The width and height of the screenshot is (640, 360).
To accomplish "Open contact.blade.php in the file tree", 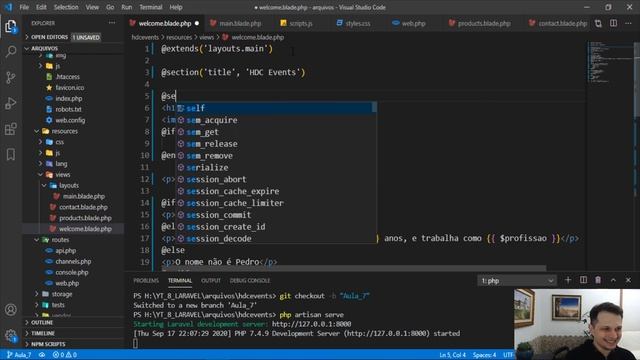I will 83,207.
